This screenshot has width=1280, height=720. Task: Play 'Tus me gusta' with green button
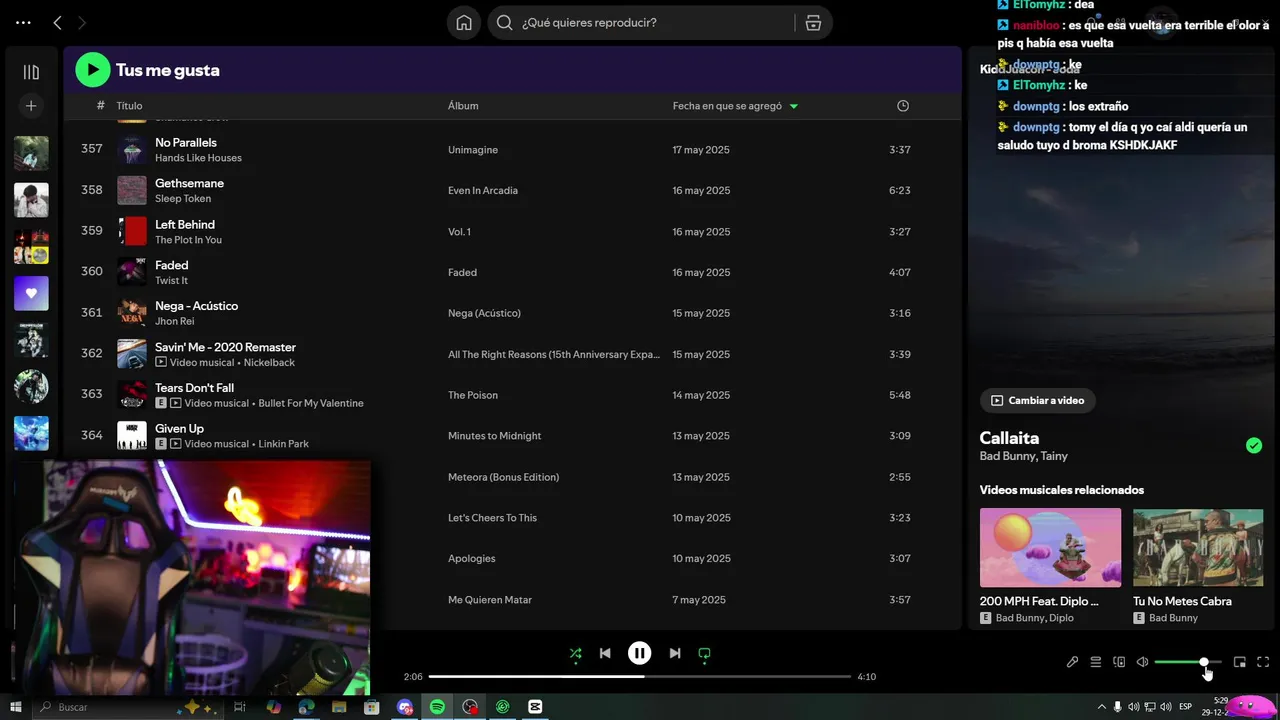pyautogui.click(x=93, y=69)
